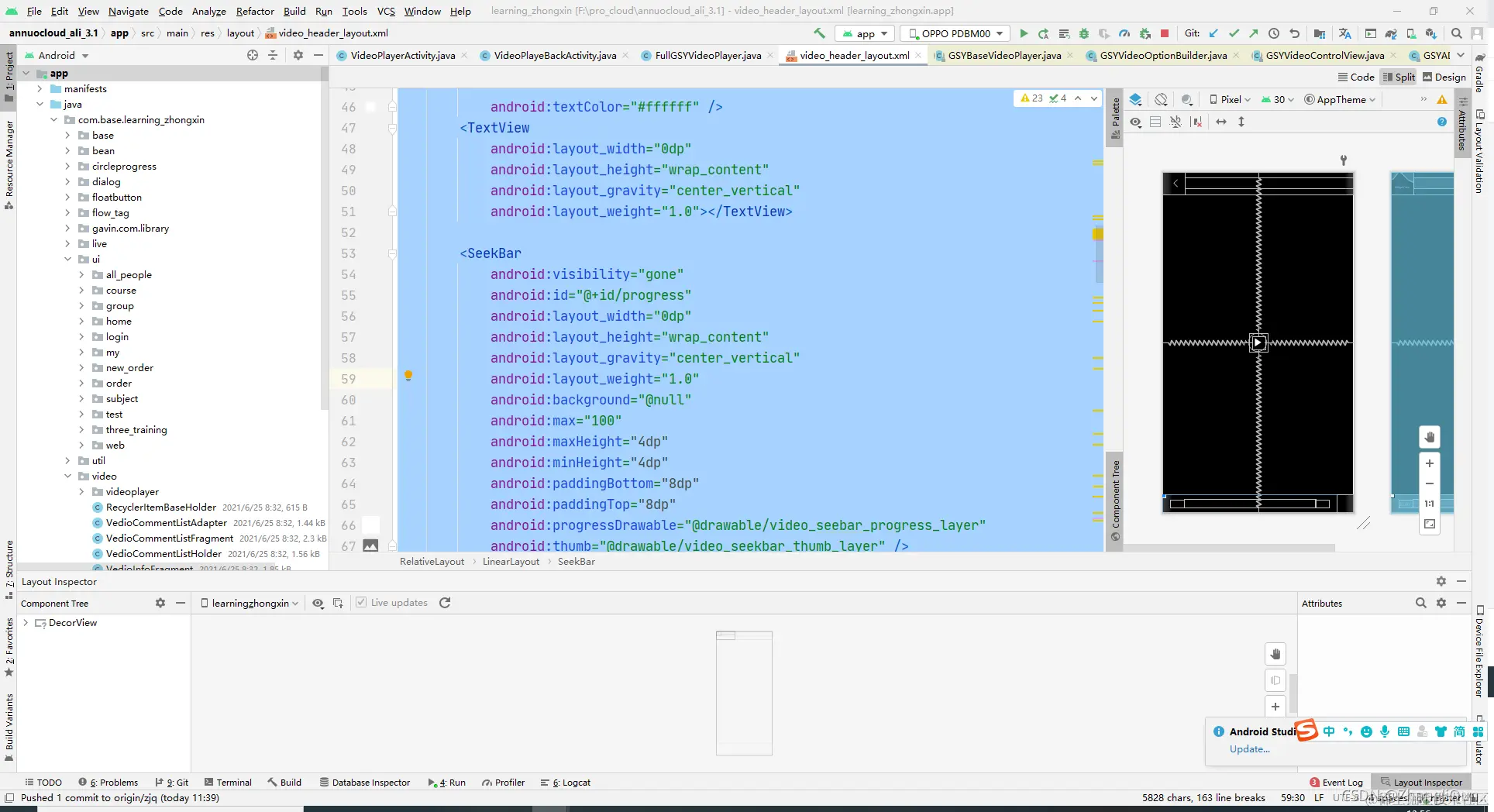Viewport: 1494px width, 812px height.
Task: Open the Refactor menu
Action: (255, 11)
